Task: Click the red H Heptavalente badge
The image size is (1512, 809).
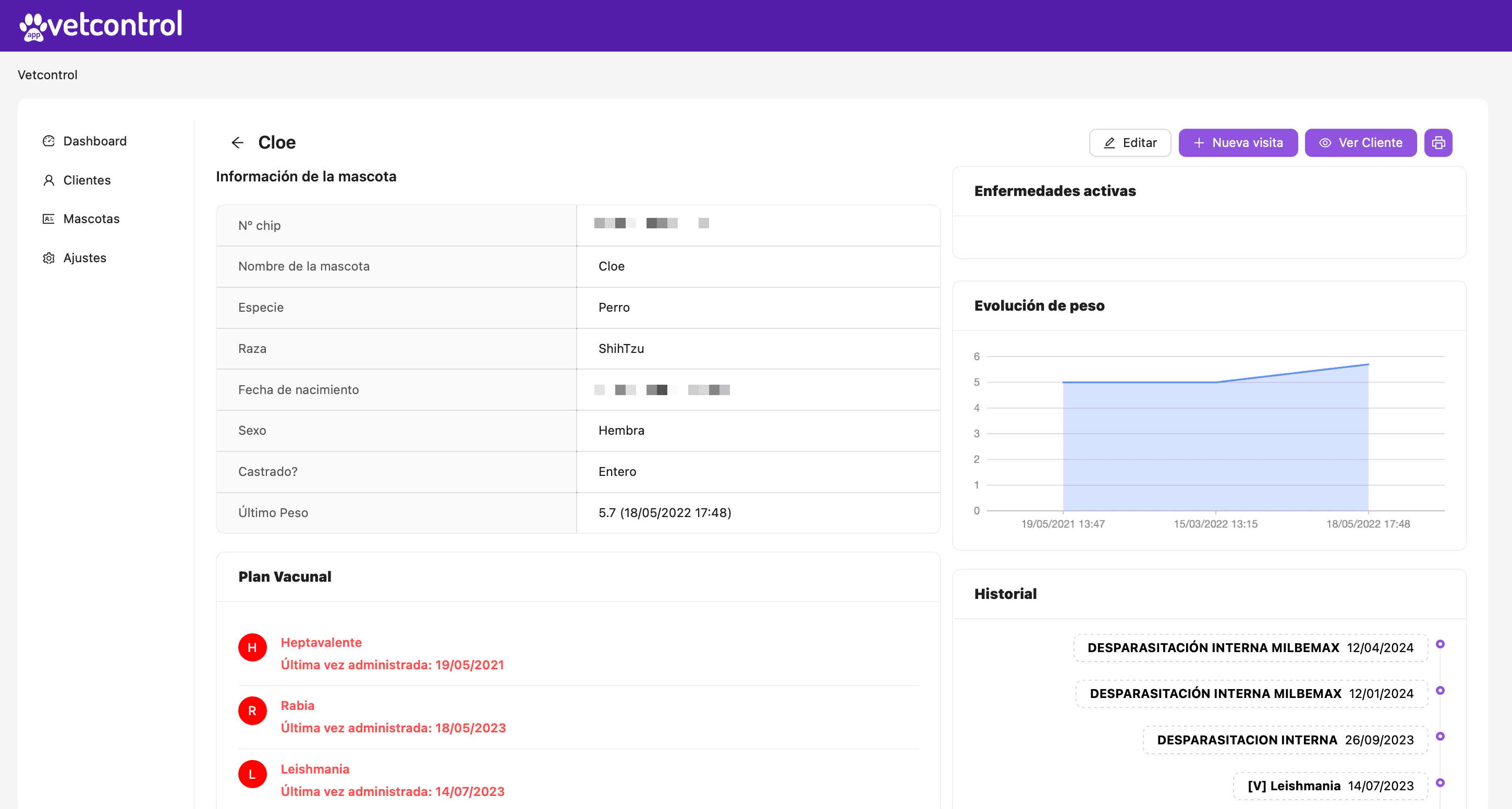Action: pyautogui.click(x=252, y=647)
